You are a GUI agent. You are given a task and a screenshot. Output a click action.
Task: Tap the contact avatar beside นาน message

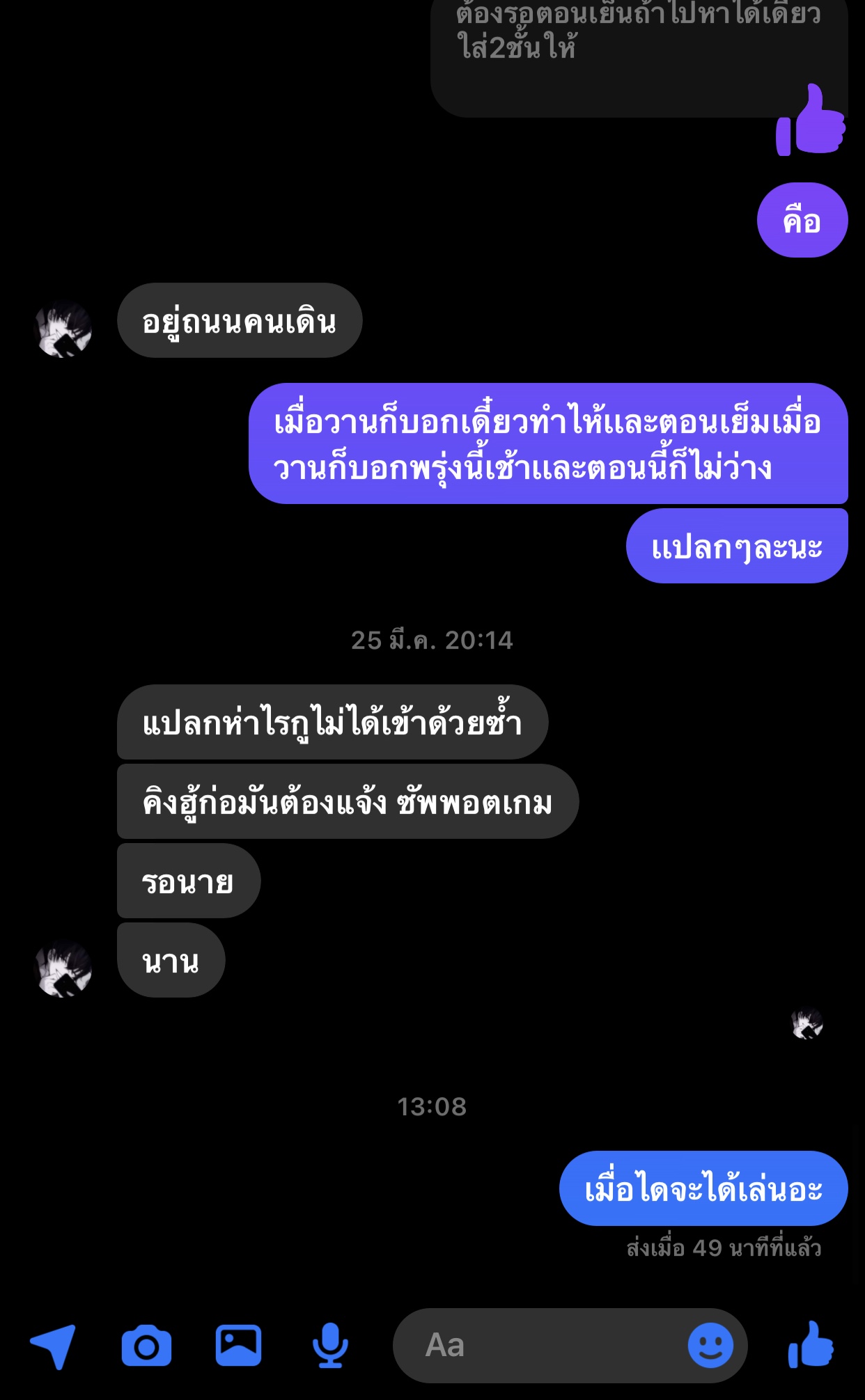63,968
